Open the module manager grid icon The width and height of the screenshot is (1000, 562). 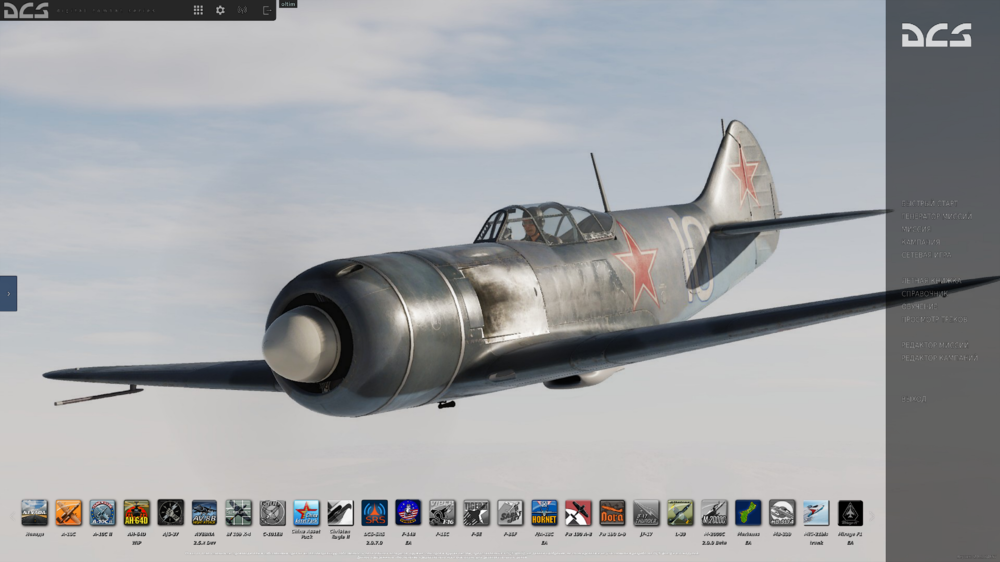pos(198,10)
